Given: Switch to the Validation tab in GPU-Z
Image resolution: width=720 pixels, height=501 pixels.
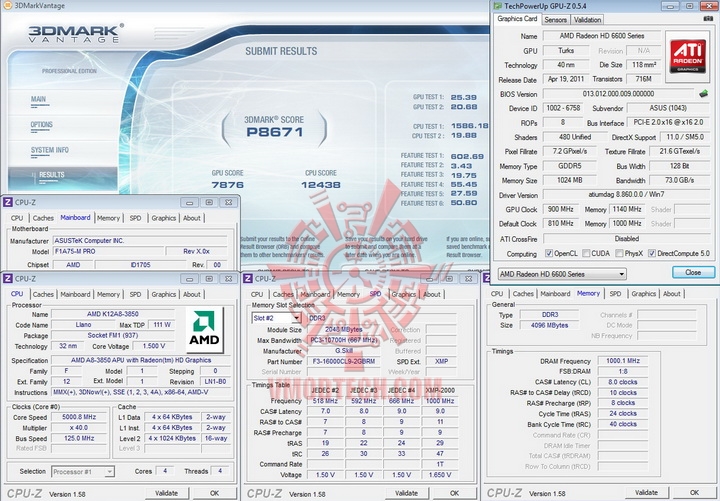Looking at the screenshot, I should [587, 20].
